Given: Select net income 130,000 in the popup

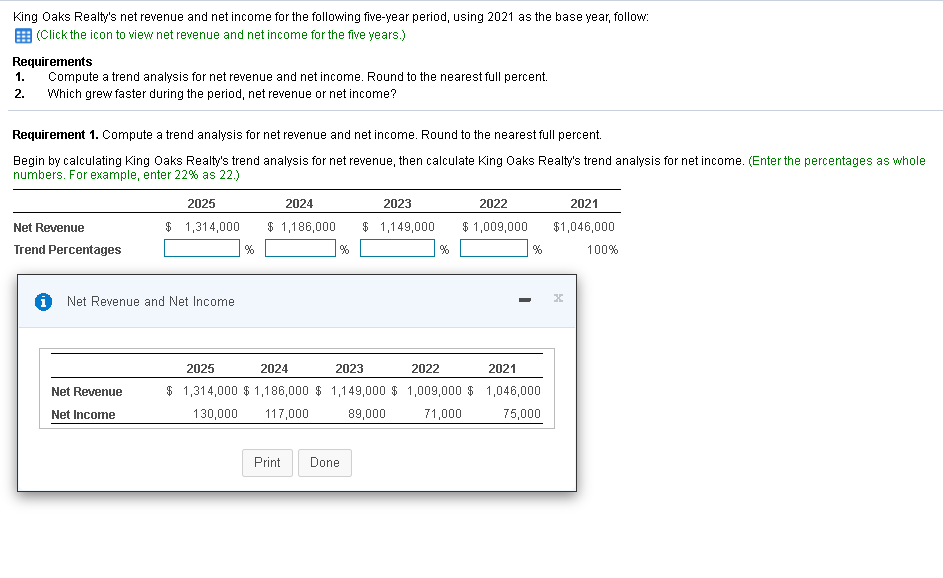Looking at the screenshot, I should 215,414.
